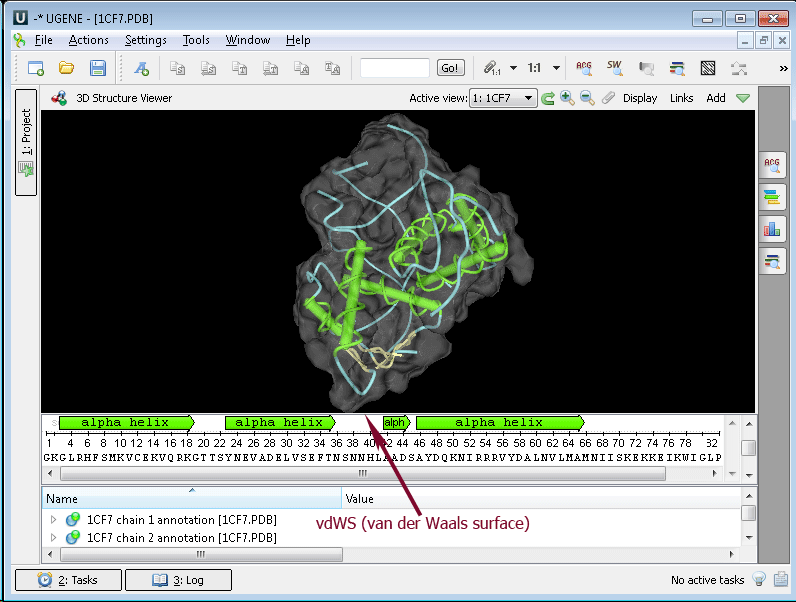Open the Add menu button
796x602 pixels.
(716, 98)
